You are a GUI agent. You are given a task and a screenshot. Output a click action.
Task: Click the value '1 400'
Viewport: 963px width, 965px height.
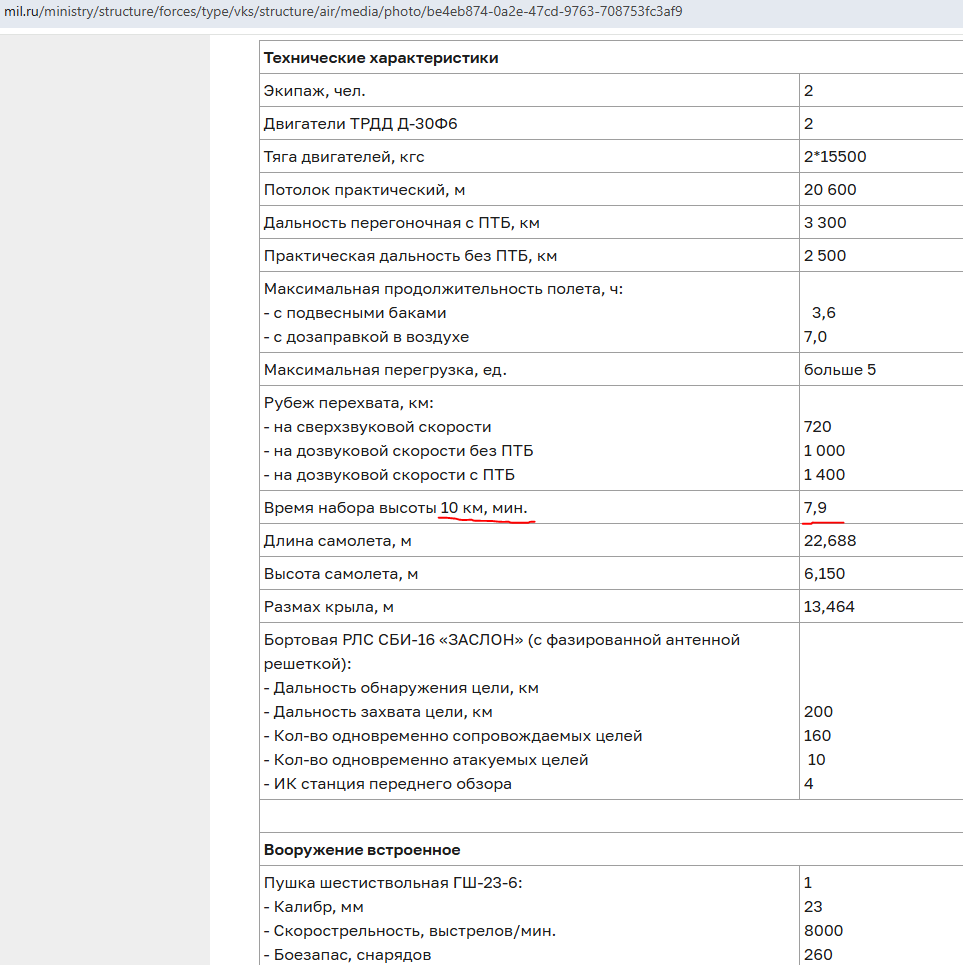coord(825,475)
